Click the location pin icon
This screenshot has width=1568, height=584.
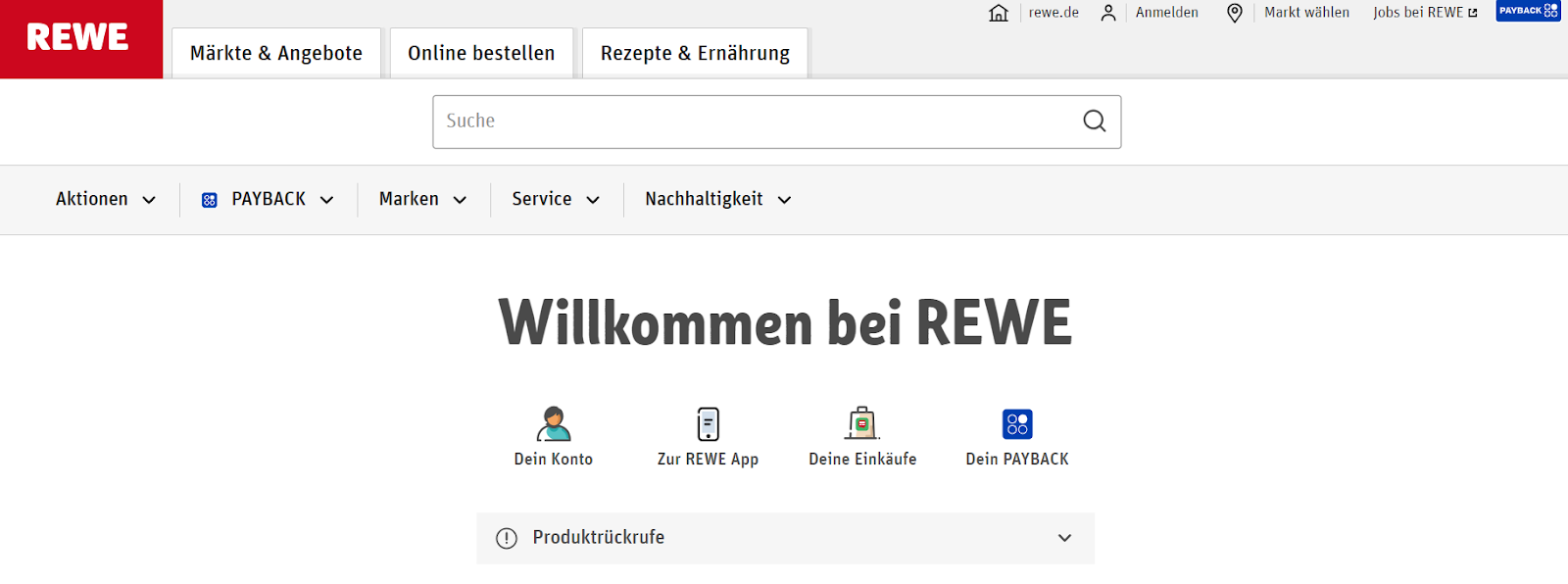click(1235, 13)
